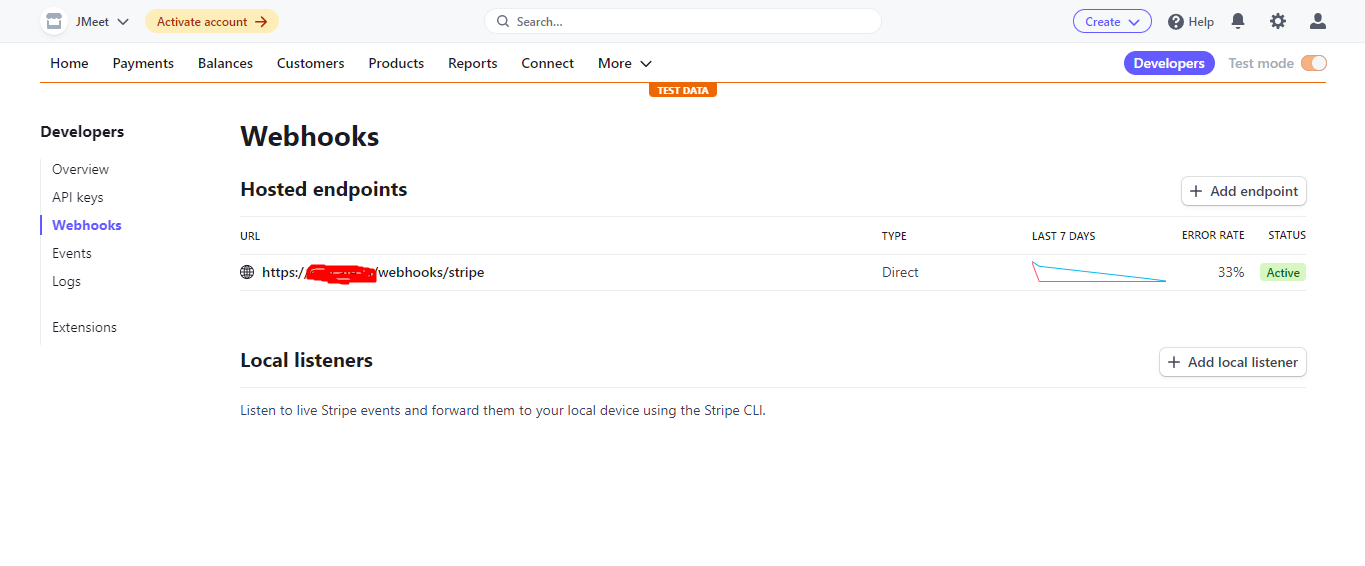Click the Help question mark icon
The width and height of the screenshot is (1365, 566).
(x=1176, y=22)
